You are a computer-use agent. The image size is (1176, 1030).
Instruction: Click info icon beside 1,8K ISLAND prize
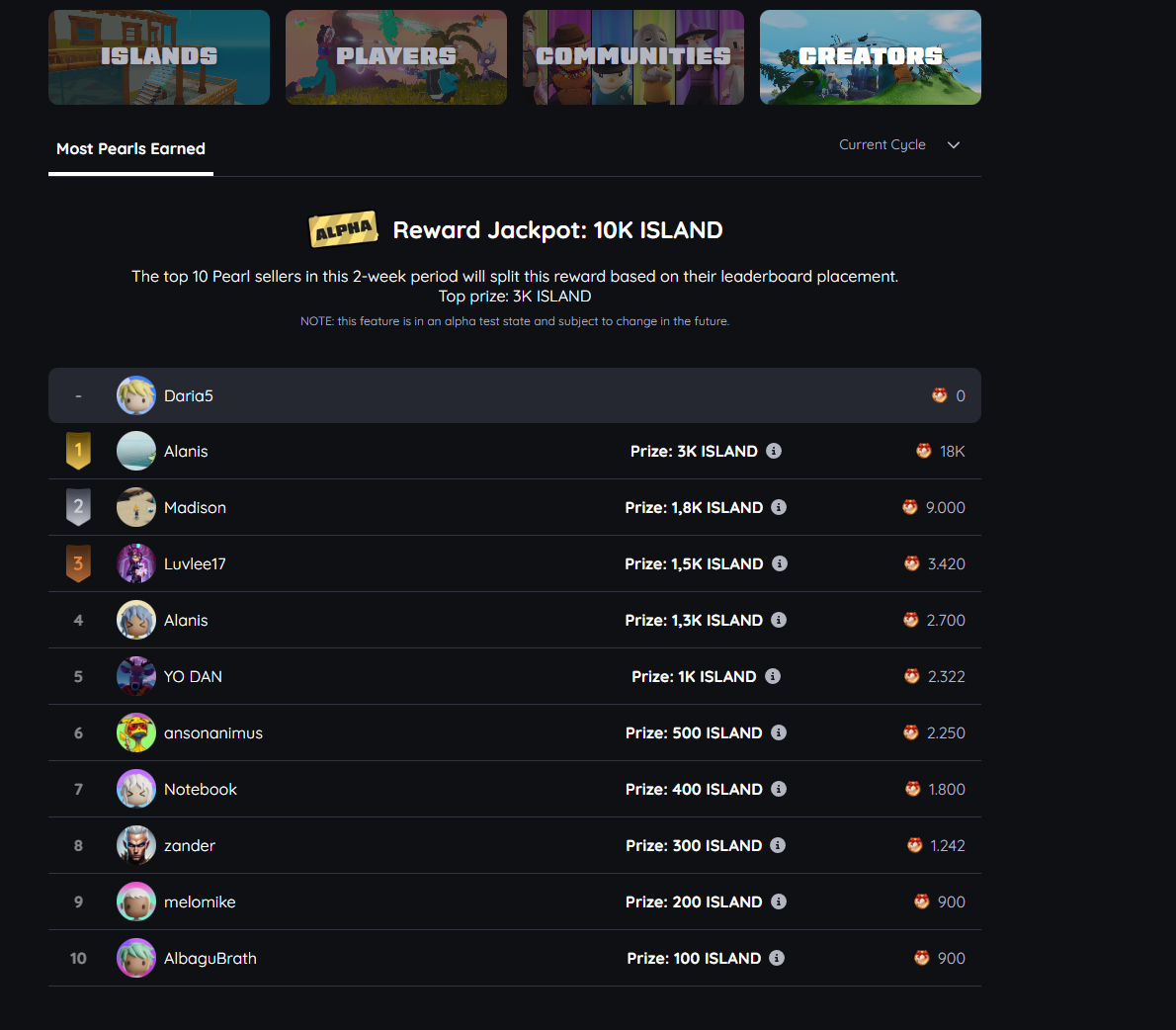click(x=779, y=507)
